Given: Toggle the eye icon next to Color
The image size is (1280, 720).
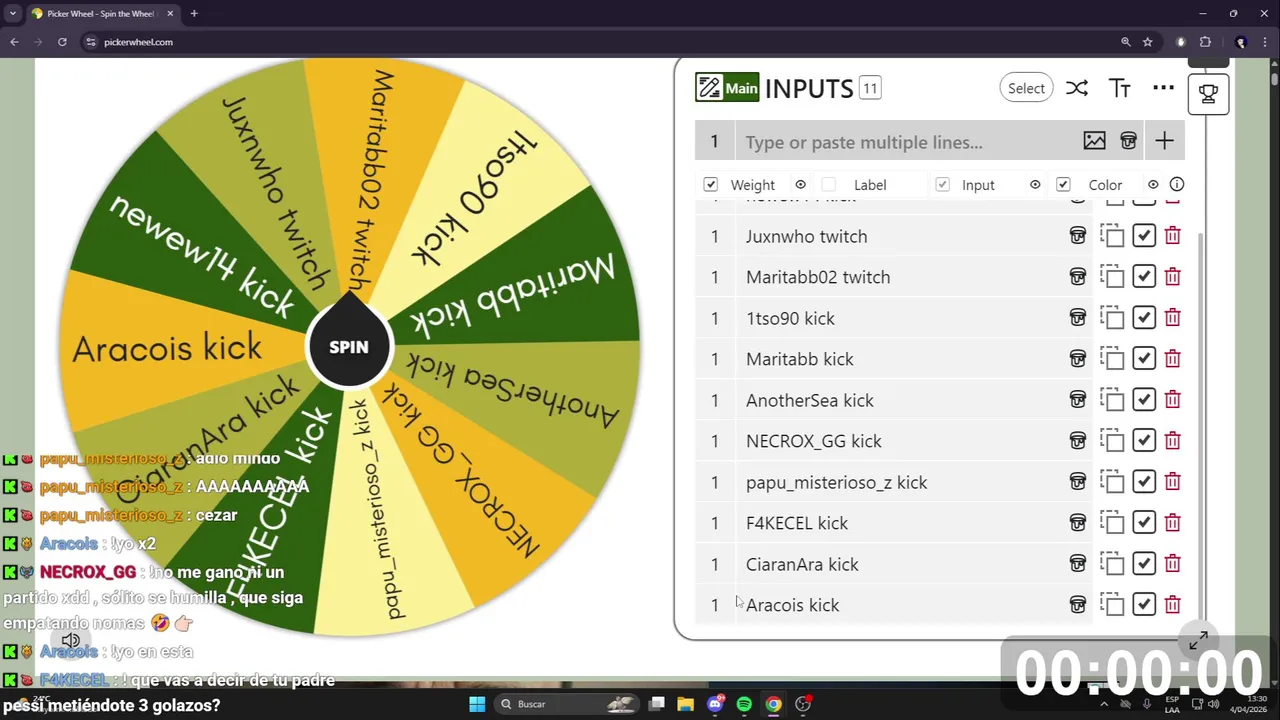Looking at the screenshot, I should click(x=1153, y=185).
